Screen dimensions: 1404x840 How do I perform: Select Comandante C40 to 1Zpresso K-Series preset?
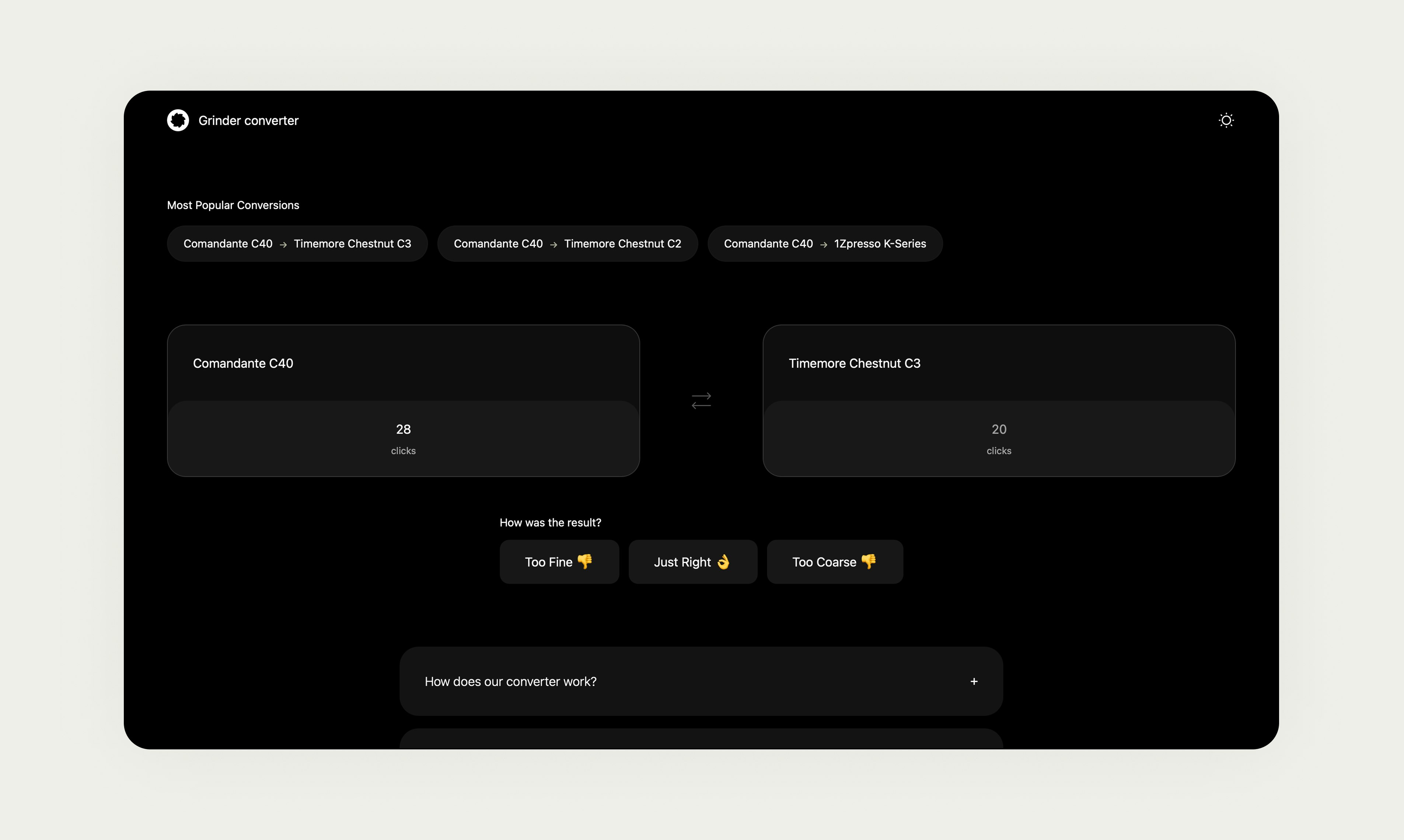pyautogui.click(x=825, y=244)
